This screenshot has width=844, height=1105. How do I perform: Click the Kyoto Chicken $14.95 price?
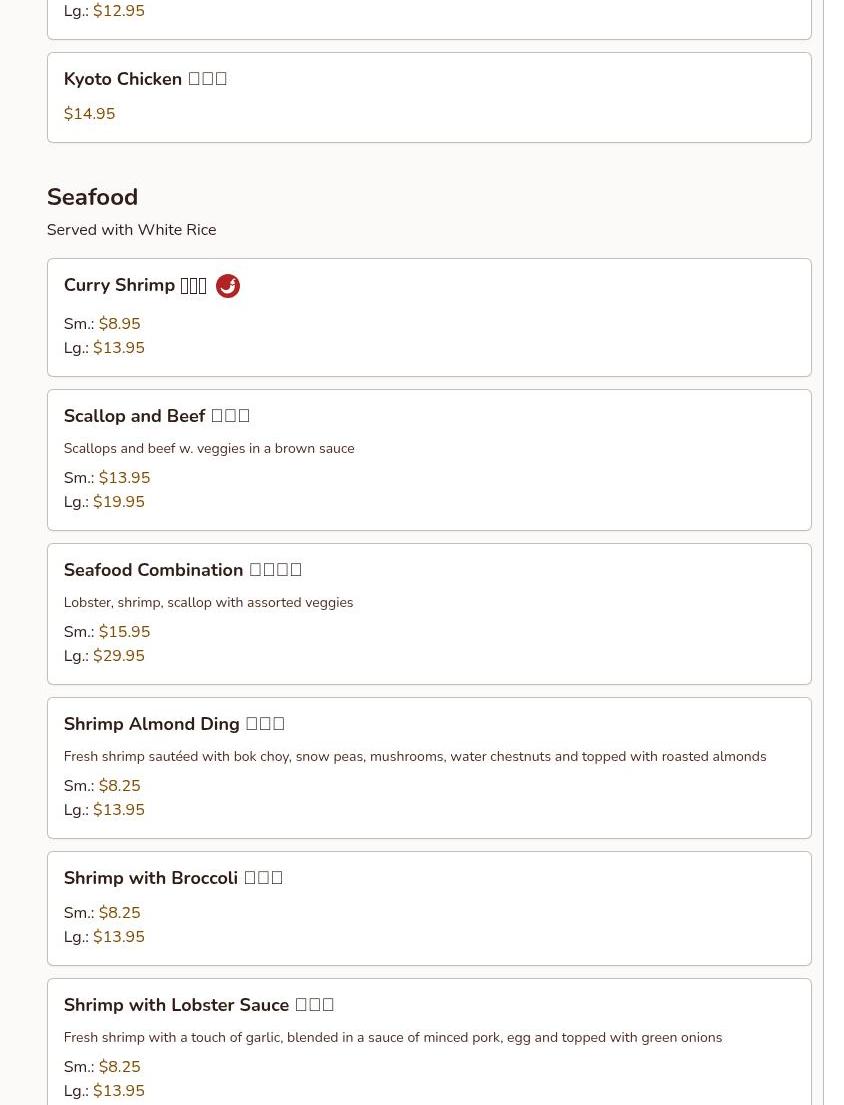click(x=89, y=114)
